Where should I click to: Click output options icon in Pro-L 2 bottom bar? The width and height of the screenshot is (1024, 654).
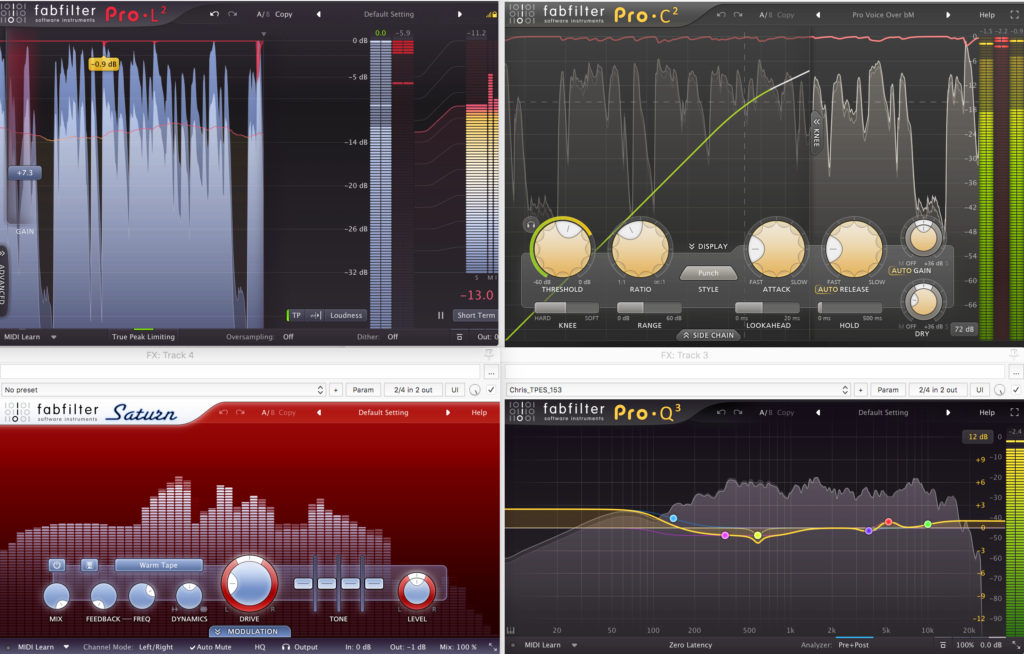(459, 337)
